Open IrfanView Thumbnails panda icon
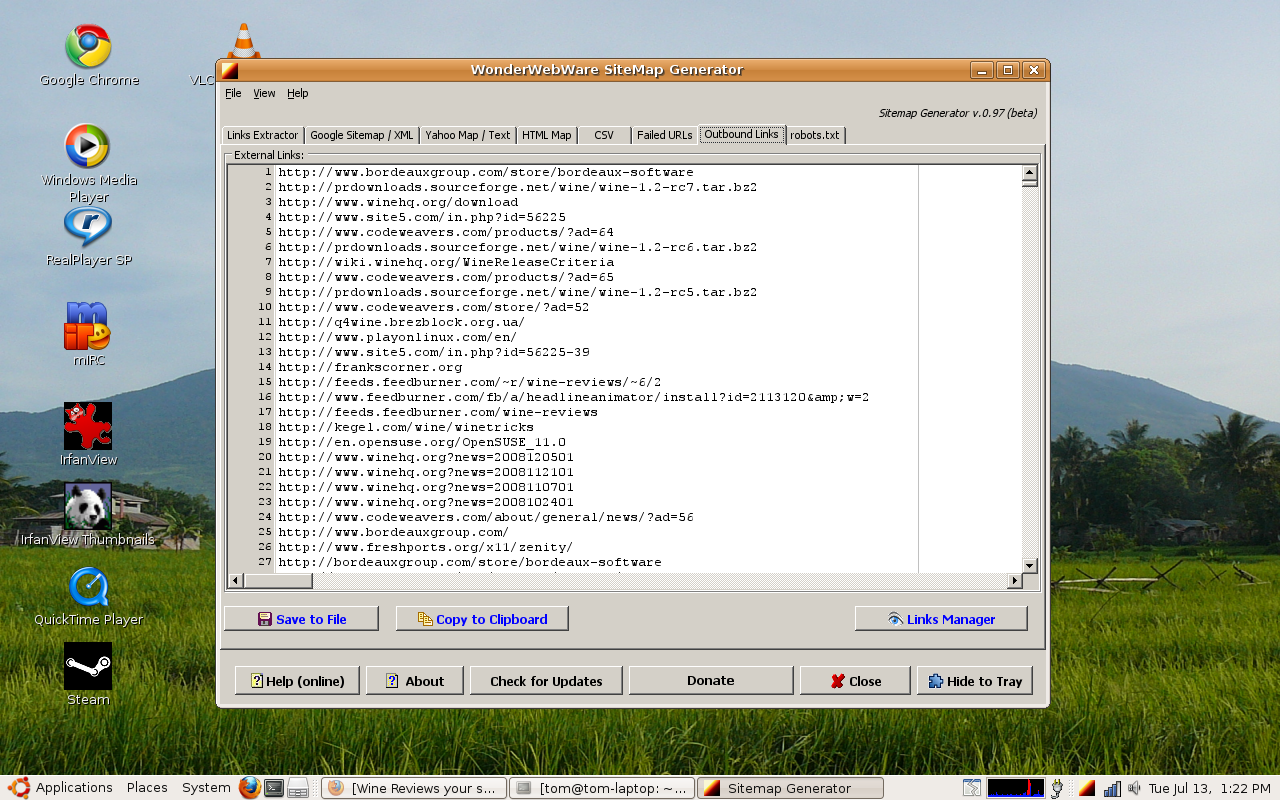The image size is (1280, 800). click(x=88, y=506)
